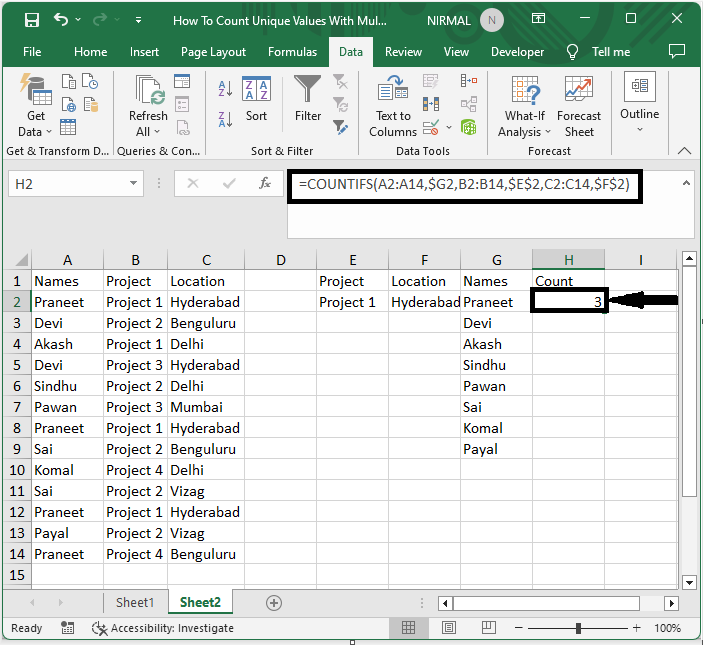The width and height of the screenshot is (703, 645).
Task: Click the Advanced filter icon
Action: 340,128
